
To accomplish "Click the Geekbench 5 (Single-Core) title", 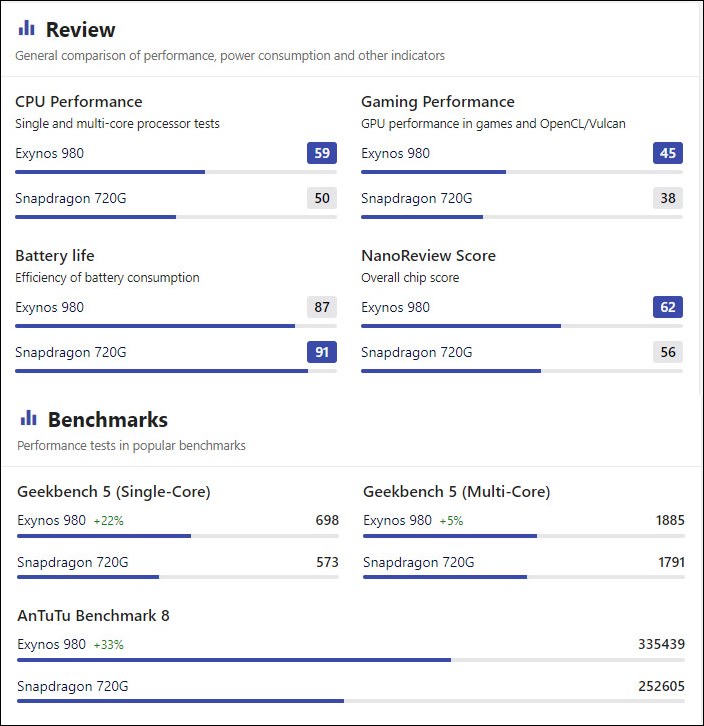I will pos(114,492).
